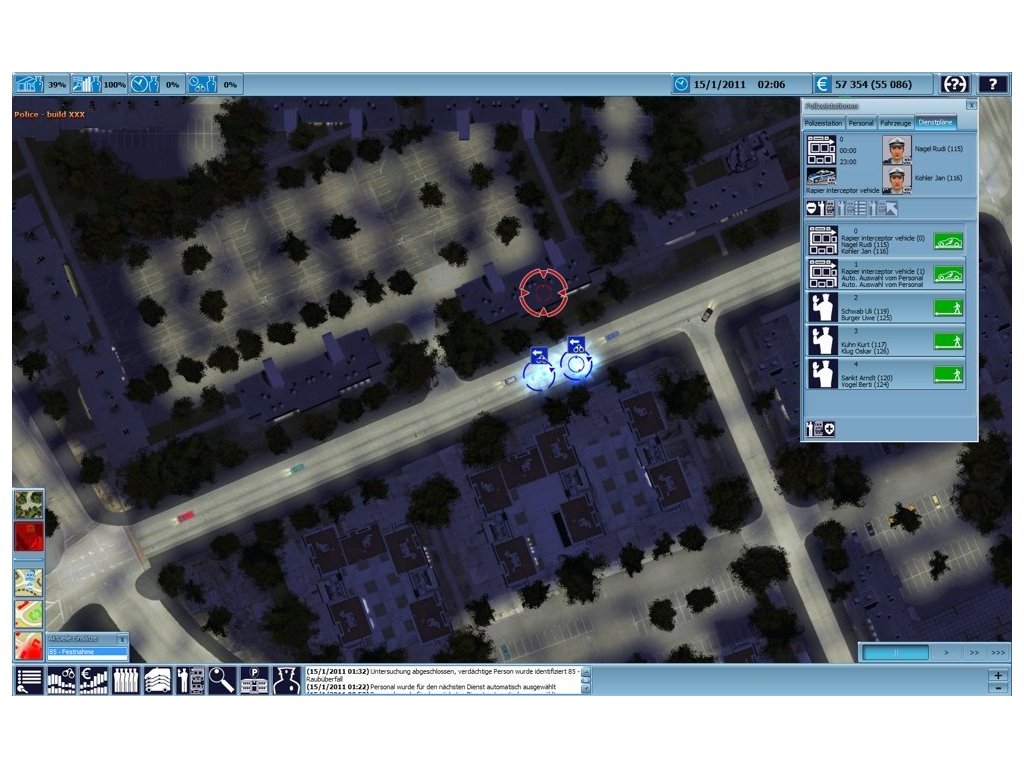
Task: Open the police station building icon
Action: (x=254, y=680)
